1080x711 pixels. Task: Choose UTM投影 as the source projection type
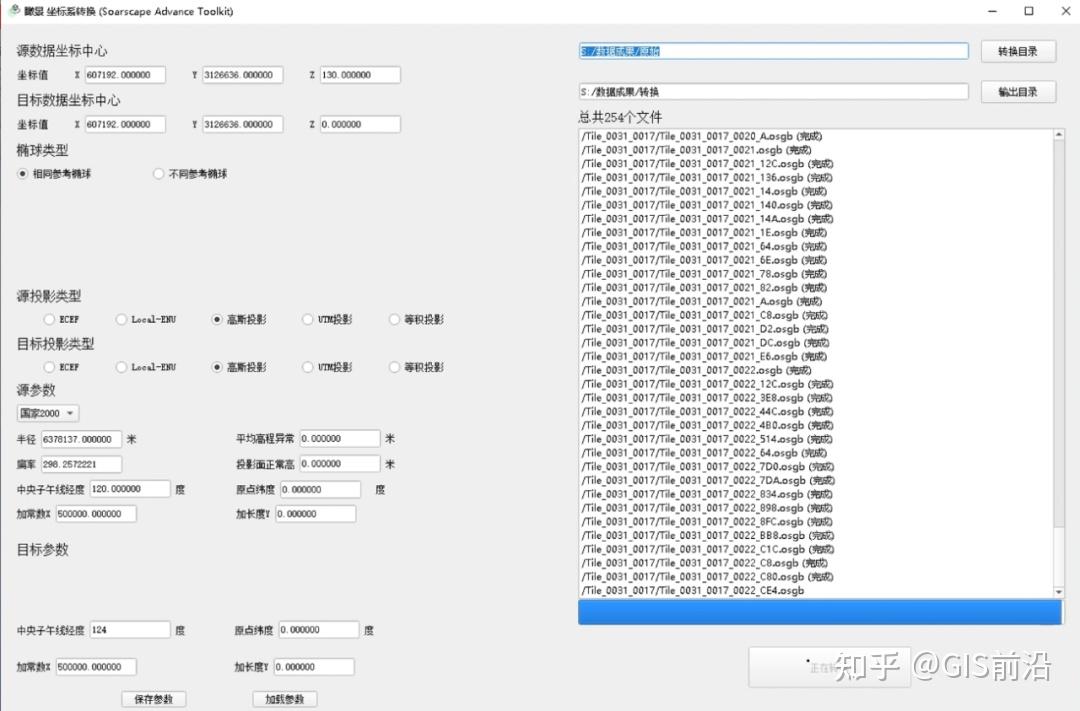[306, 319]
